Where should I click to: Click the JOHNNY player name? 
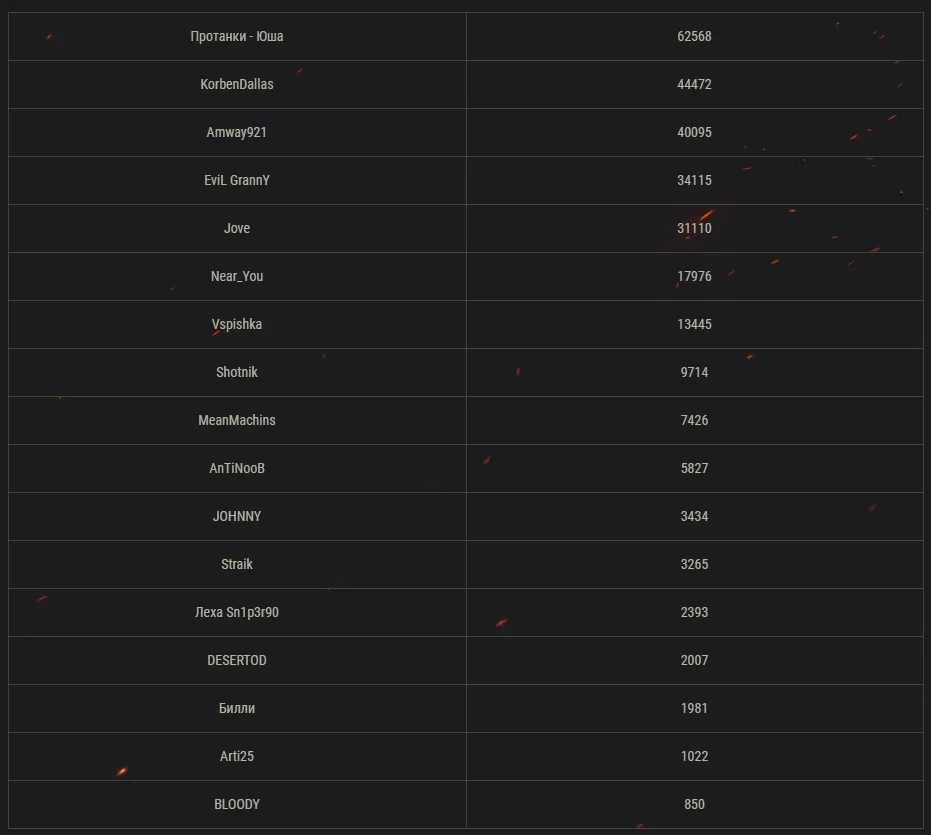(x=237, y=516)
